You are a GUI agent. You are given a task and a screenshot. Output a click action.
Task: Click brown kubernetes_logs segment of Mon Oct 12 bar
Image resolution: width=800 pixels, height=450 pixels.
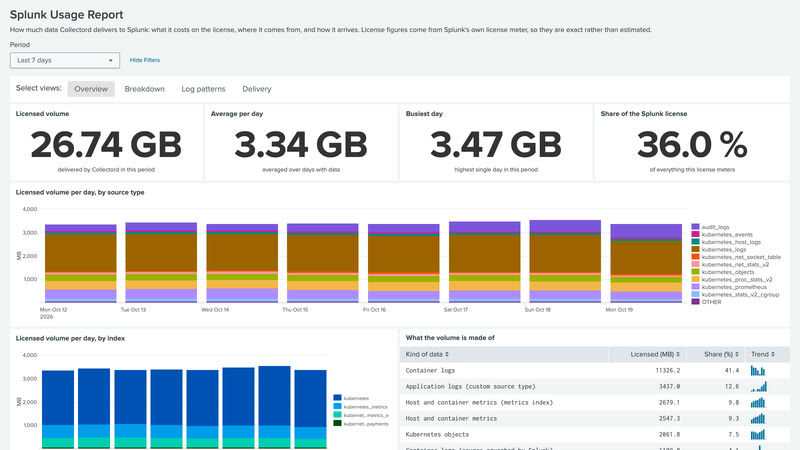[81, 253]
